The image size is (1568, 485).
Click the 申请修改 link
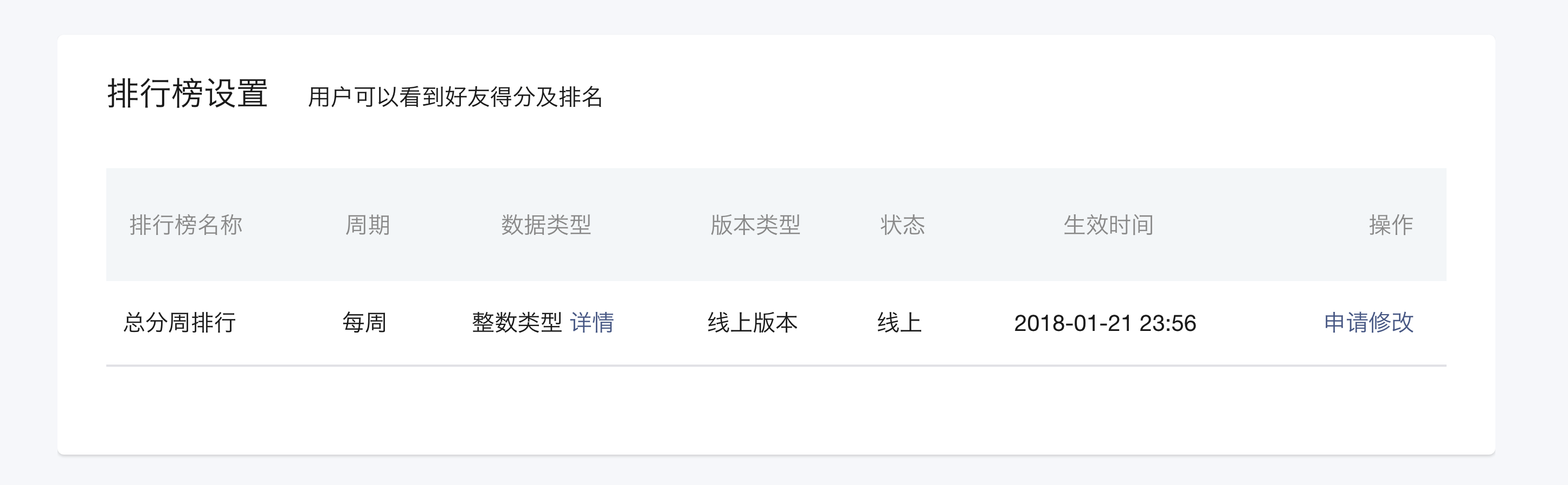(1368, 322)
